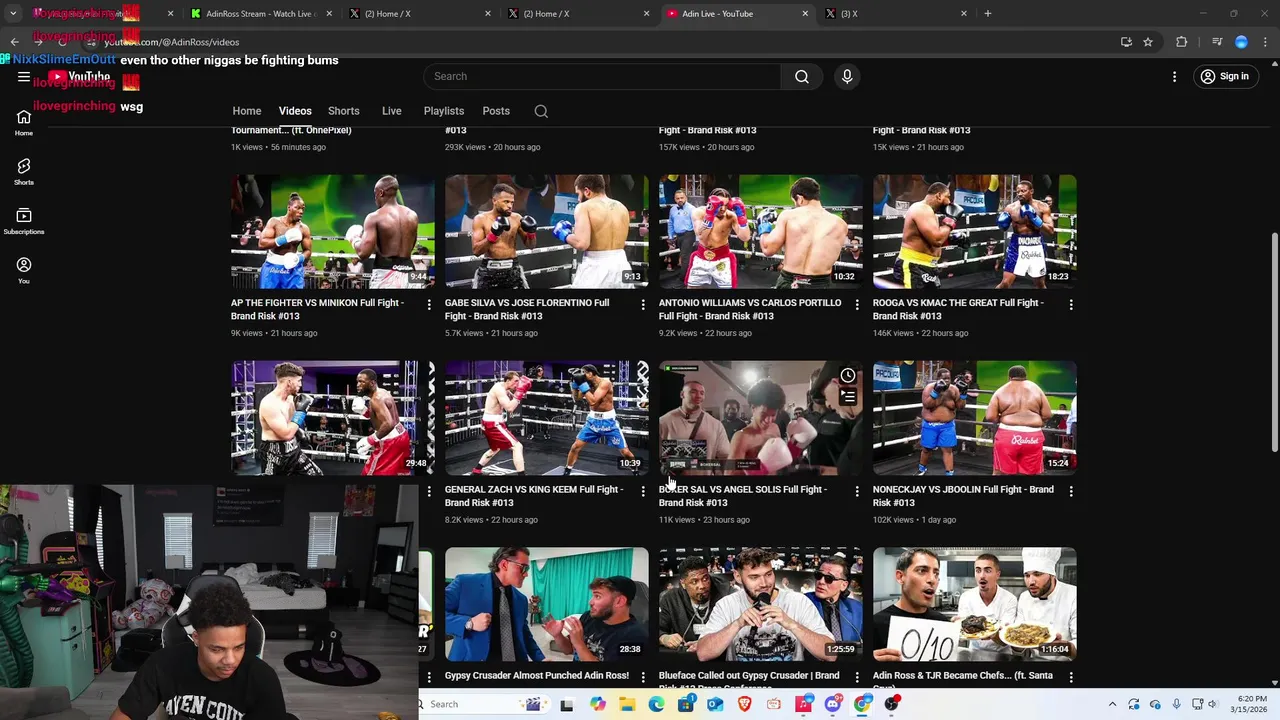Open options for NONECKJAY VS JBOOLIN video
Image resolution: width=1280 pixels, height=720 pixels.
tap(1071, 491)
